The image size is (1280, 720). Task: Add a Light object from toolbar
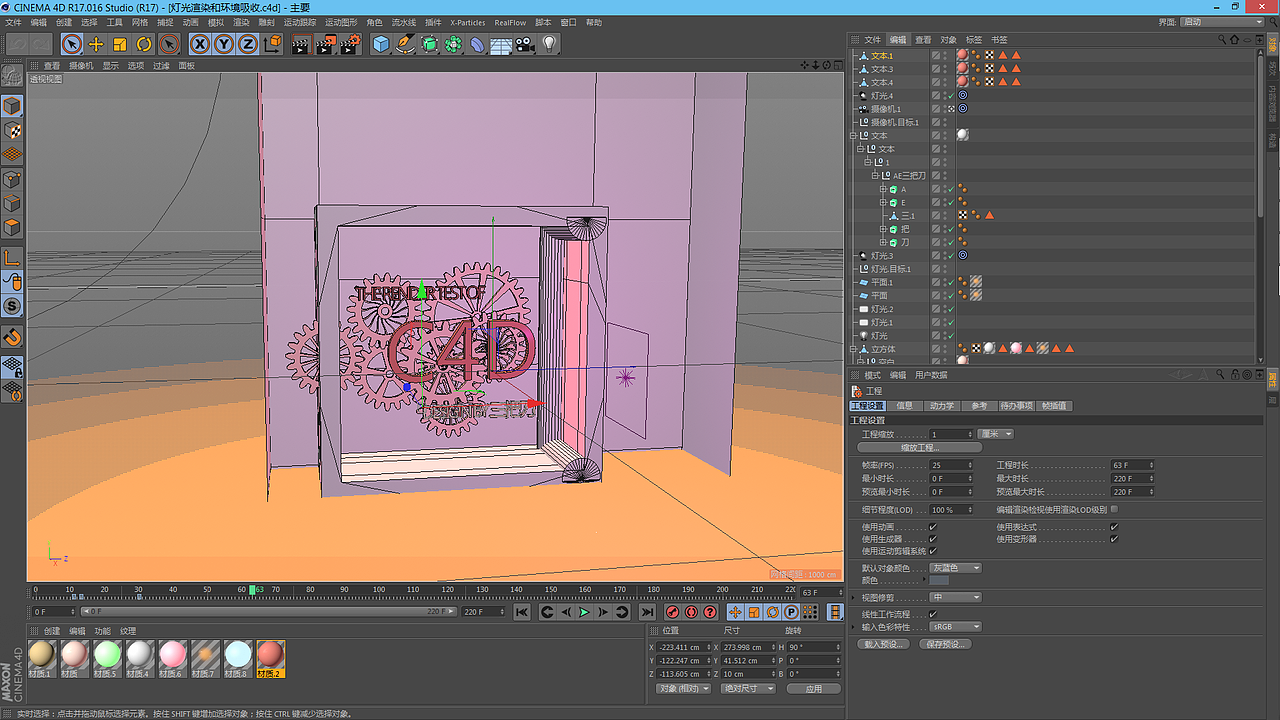pyautogui.click(x=549, y=44)
